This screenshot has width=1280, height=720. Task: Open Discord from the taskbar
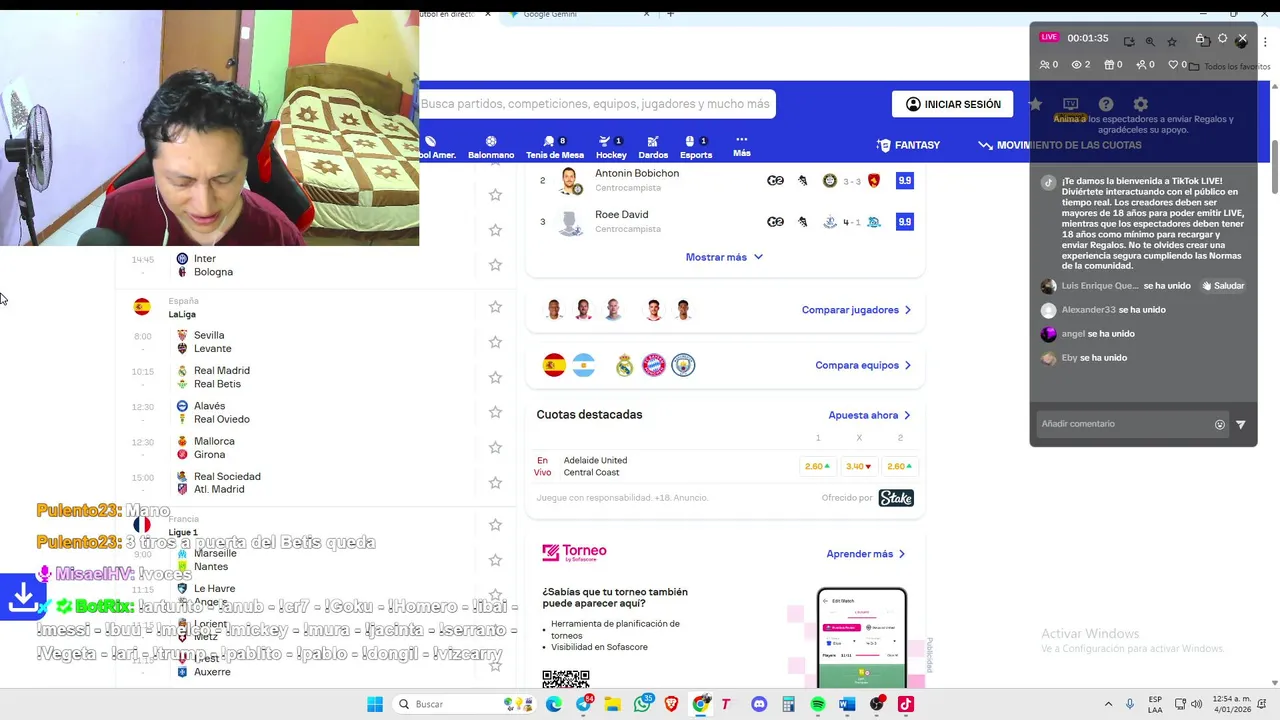759,704
